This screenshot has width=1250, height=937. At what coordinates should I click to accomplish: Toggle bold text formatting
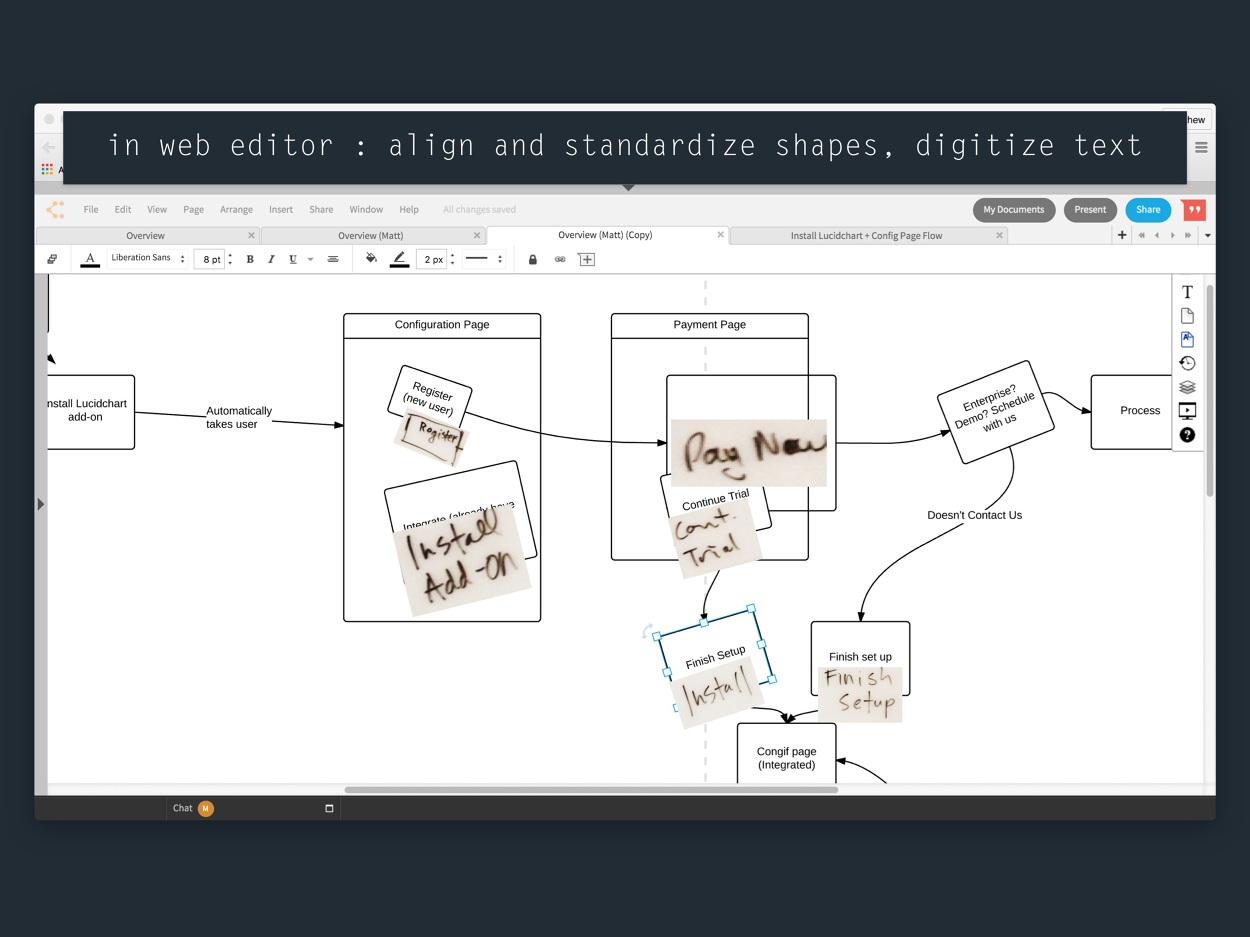(x=250, y=259)
